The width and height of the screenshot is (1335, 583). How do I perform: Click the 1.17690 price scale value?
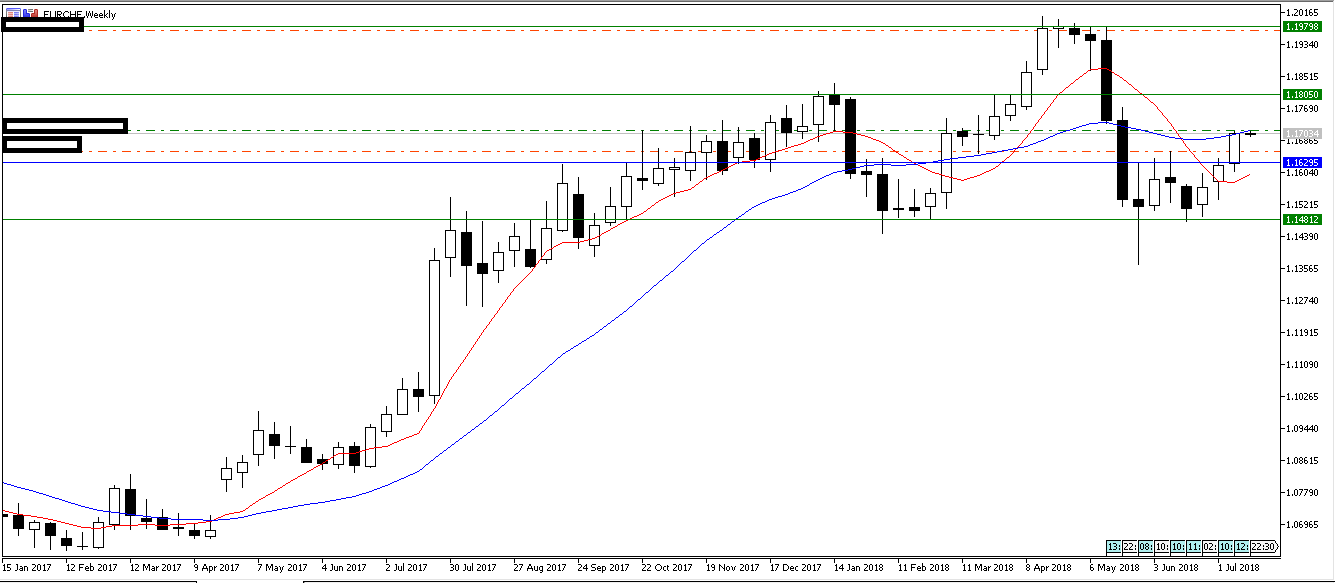[1304, 109]
